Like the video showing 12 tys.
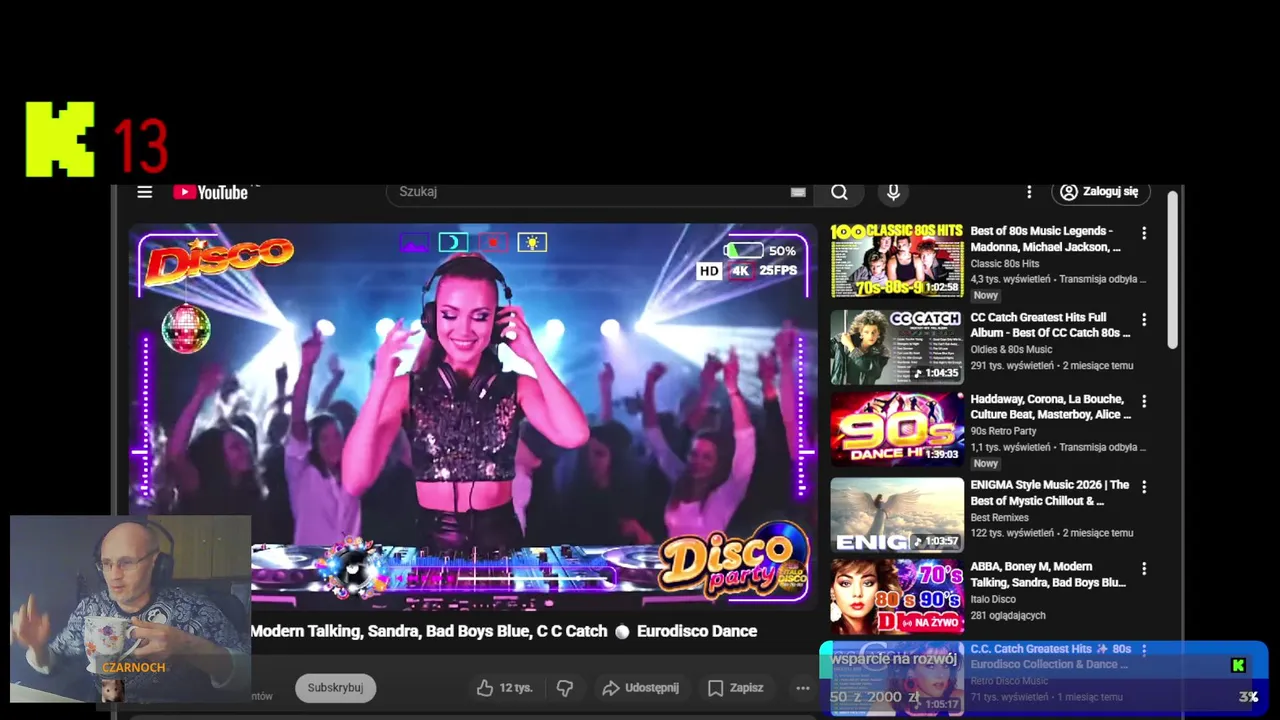 point(504,688)
